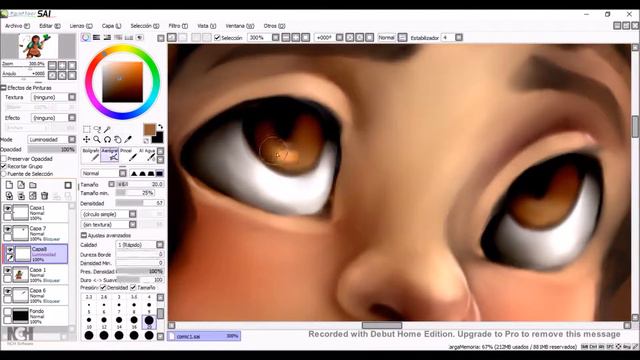
Task: Open the Editar menu
Action: (x=50, y=26)
